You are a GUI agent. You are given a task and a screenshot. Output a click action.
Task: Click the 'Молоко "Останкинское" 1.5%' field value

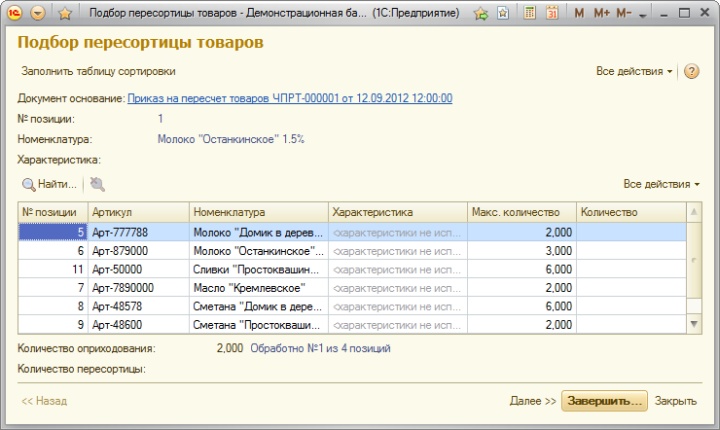(231, 139)
